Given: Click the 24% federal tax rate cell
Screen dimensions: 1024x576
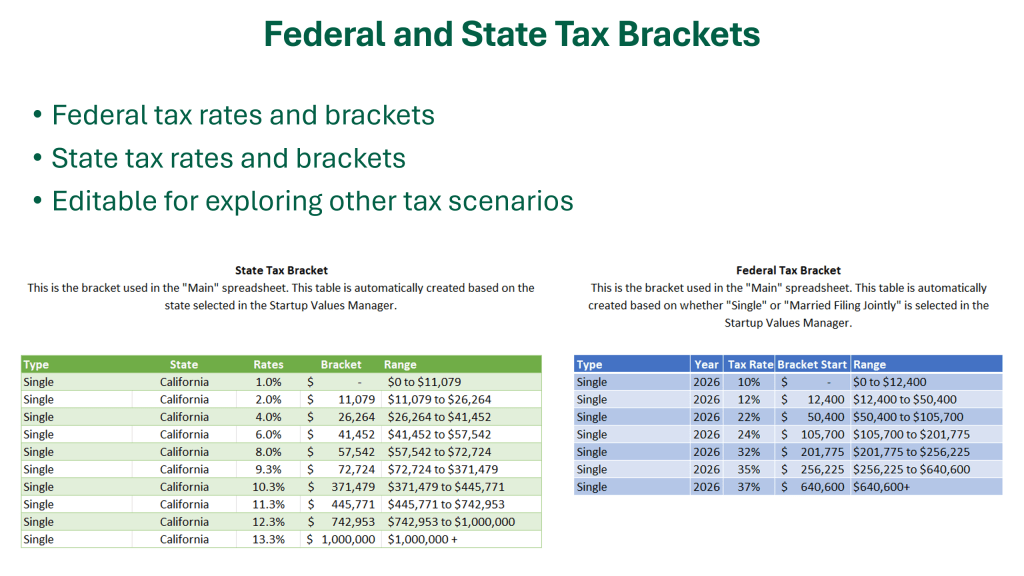Looking at the screenshot, I should click(x=749, y=435).
